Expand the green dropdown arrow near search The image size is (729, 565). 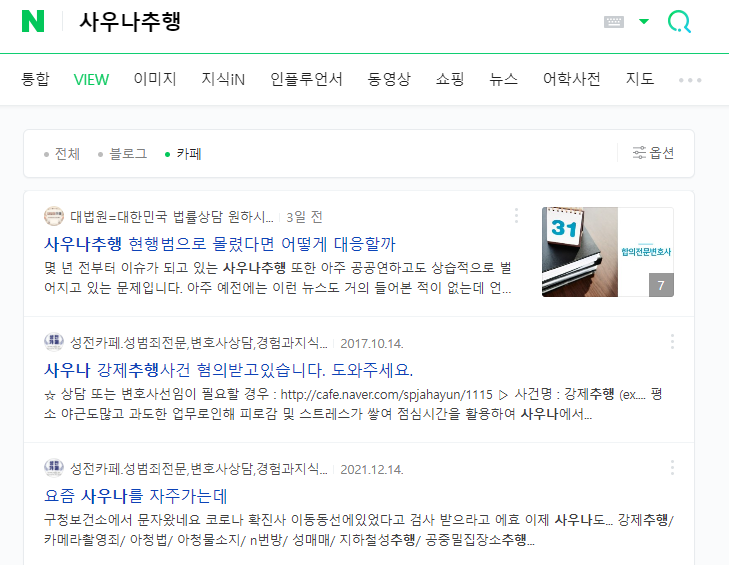644,21
